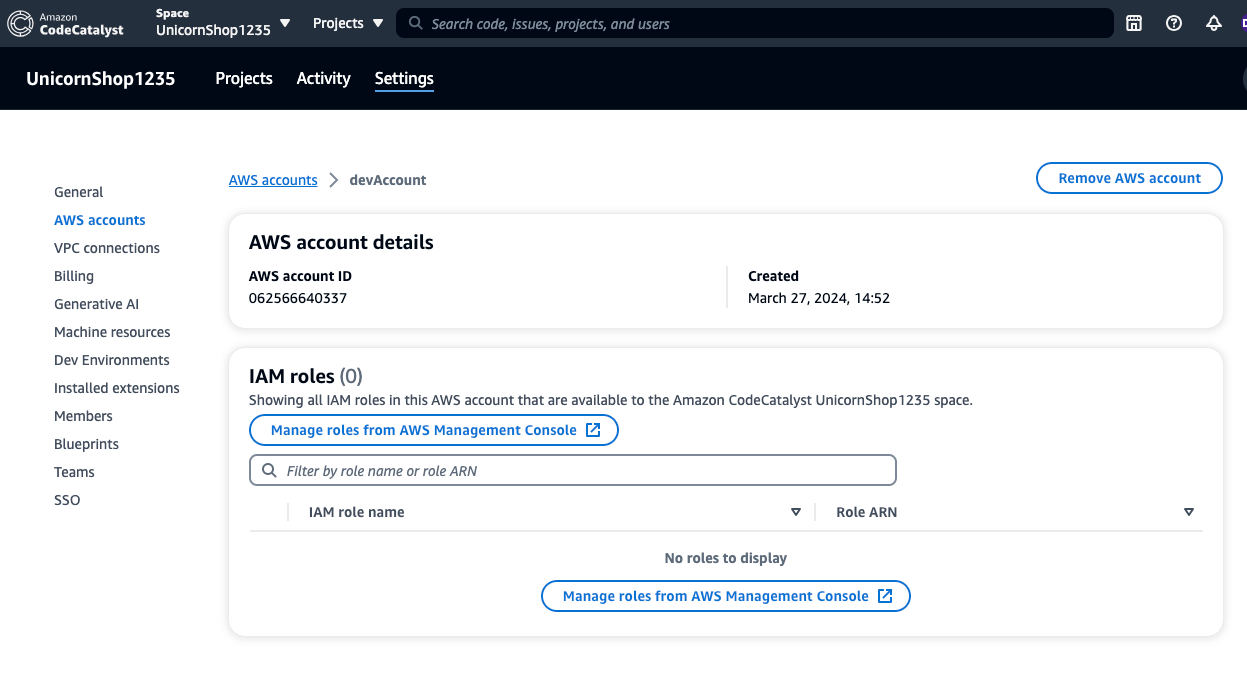1247x680 pixels.
Task: Click upper Manage roles from AWS Management Console
Action: 434,430
